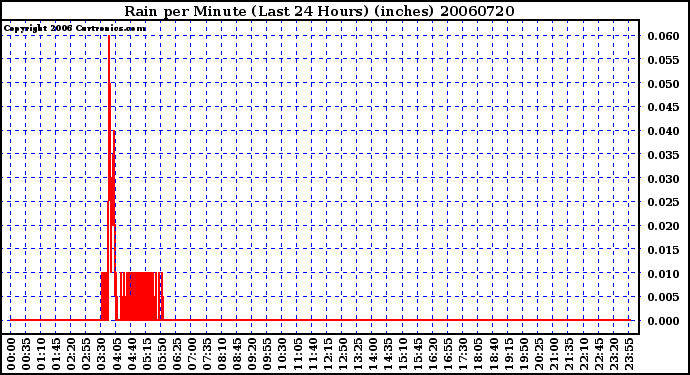The width and height of the screenshot is (690, 375).
Task: Click the 0.055 y-axis label
Action: pos(663,60)
